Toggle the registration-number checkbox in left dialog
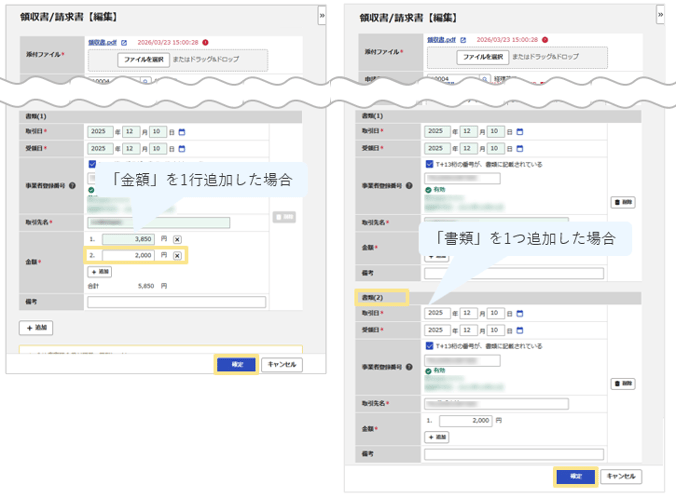This screenshot has width=676, height=498. click(x=92, y=164)
